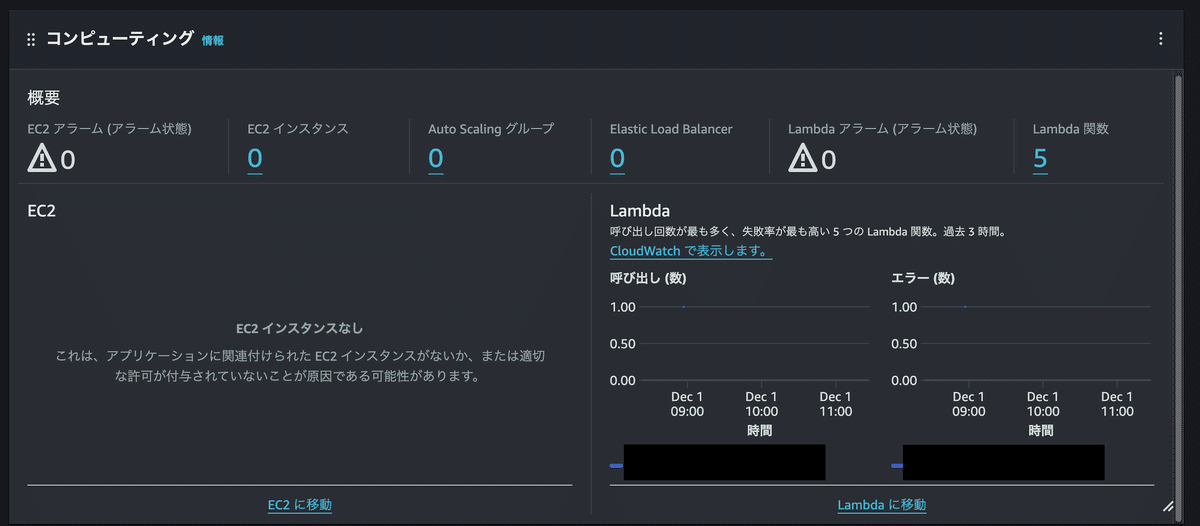This screenshot has width=1200, height=526.
Task: Click the EC2 alarms warning triangle icon
Action: click(42, 157)
